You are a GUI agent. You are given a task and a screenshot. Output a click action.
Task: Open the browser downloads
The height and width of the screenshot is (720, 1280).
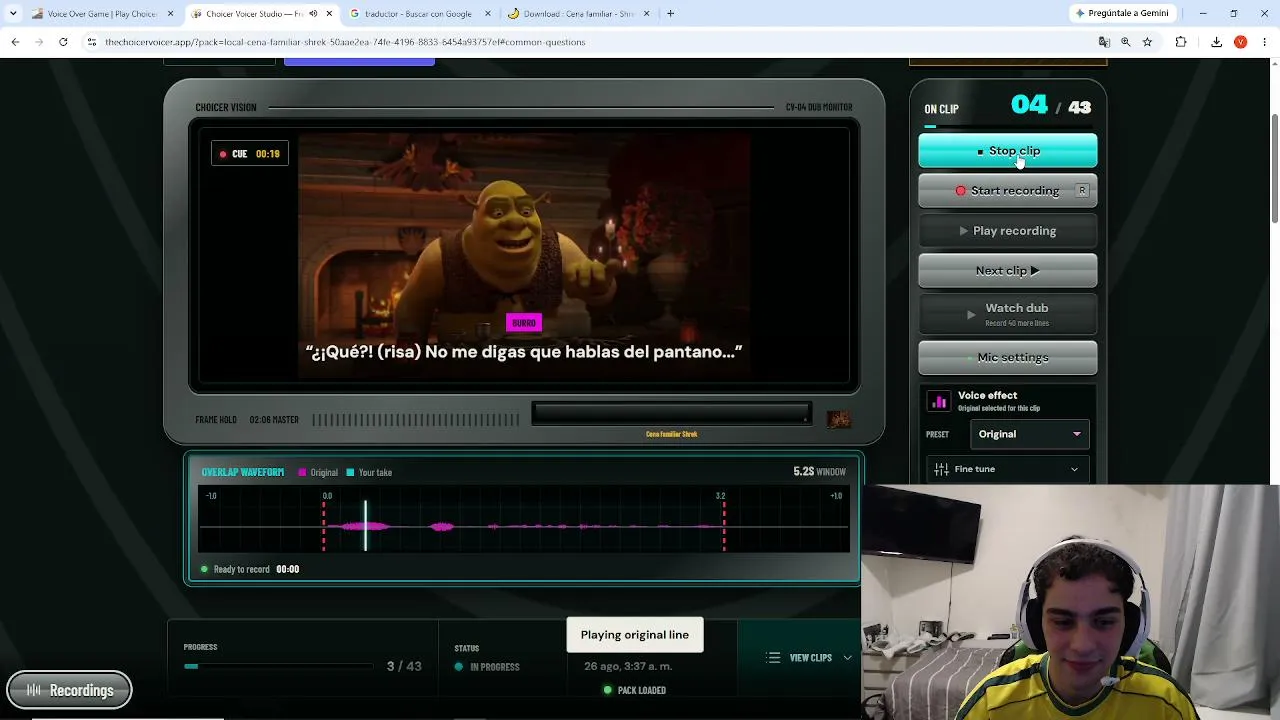(1217, 42)
